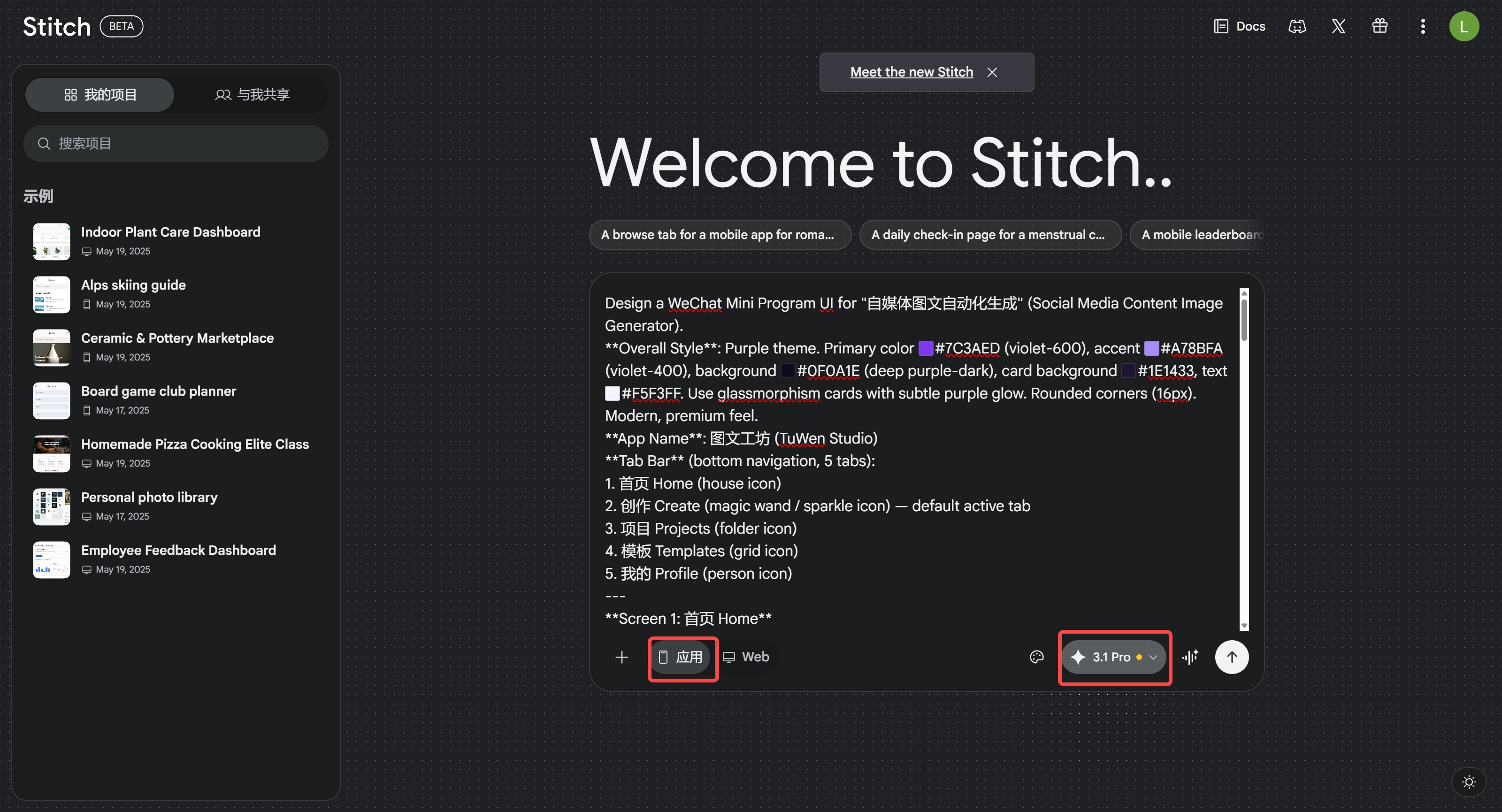The height and width of the screenshot is (812, 1502).
Task: Click into the prompt text area
Action: point(920,460)
